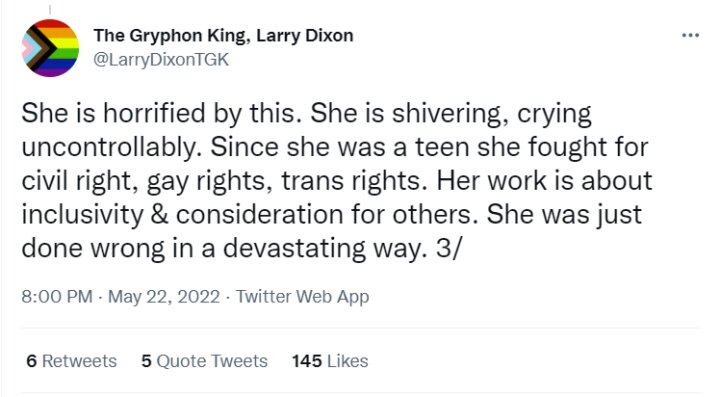Click the May 22, 2022 date

point(164,296)
